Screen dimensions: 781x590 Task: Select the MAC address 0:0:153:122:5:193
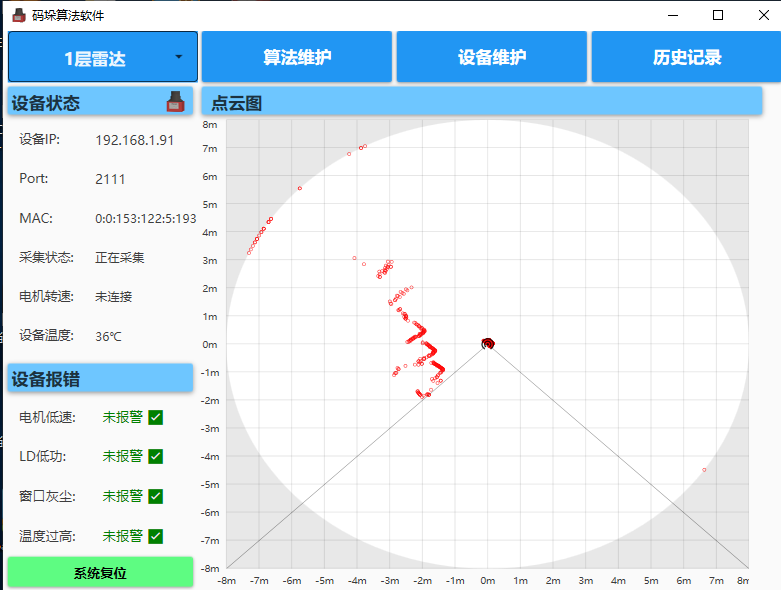pos(145,219)
